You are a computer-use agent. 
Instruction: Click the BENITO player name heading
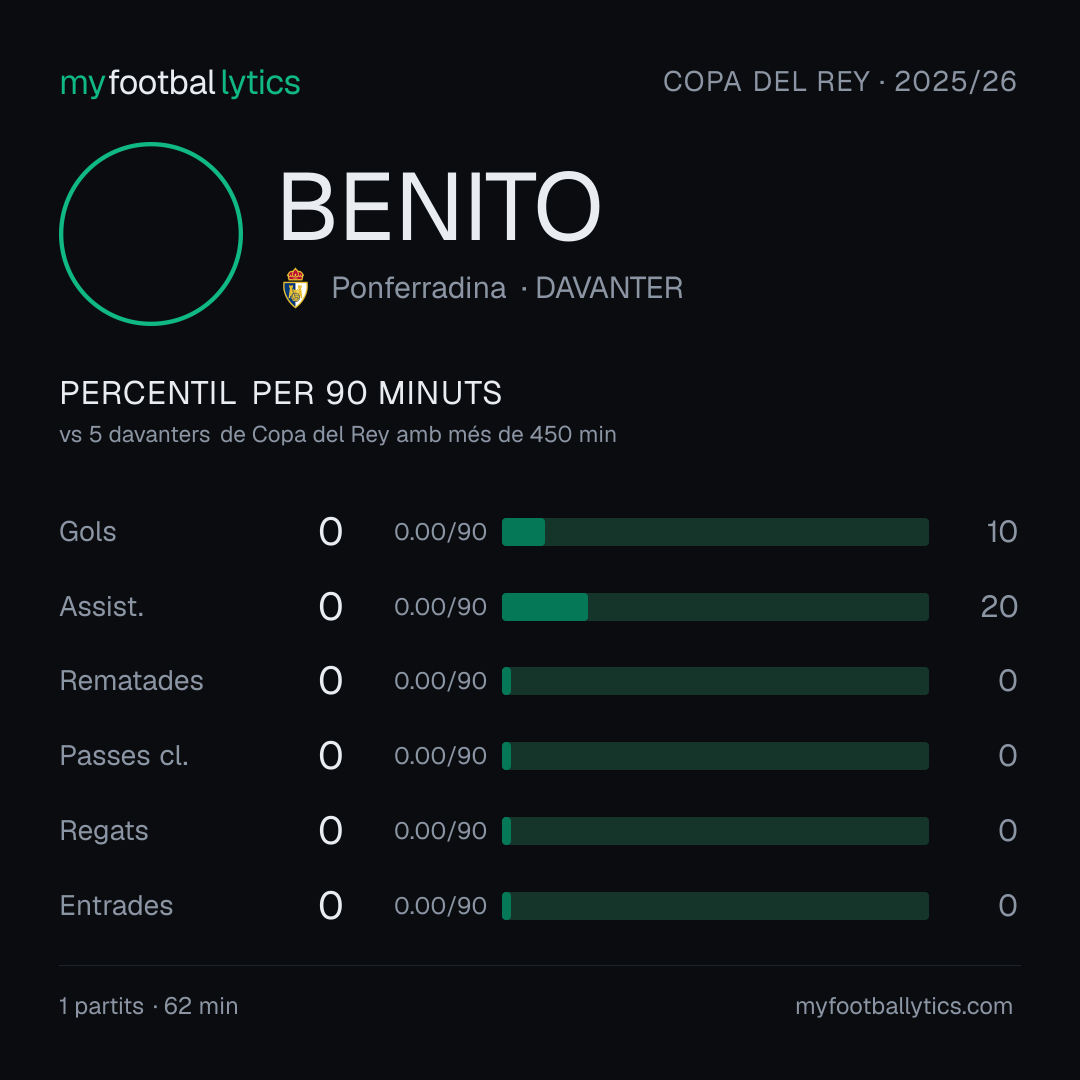440,207
